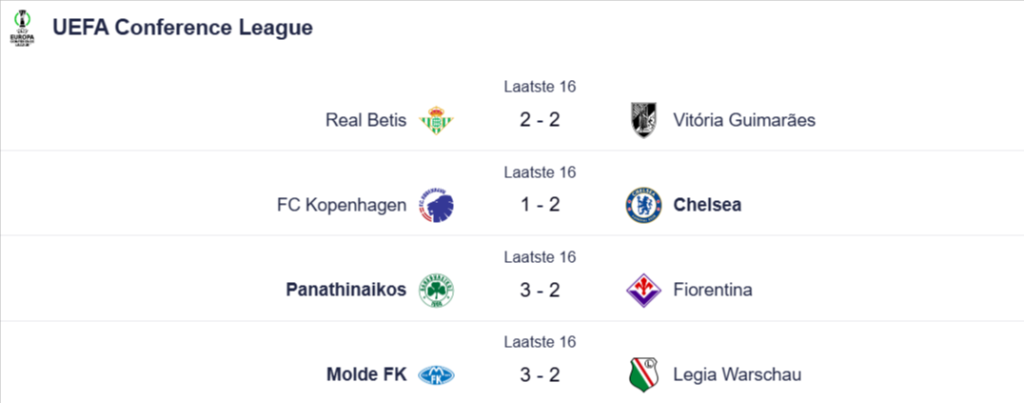This screenshot has width=1024, height=403.
Task: Click the Panathinaikos club crest
Action: coord(437,290)
